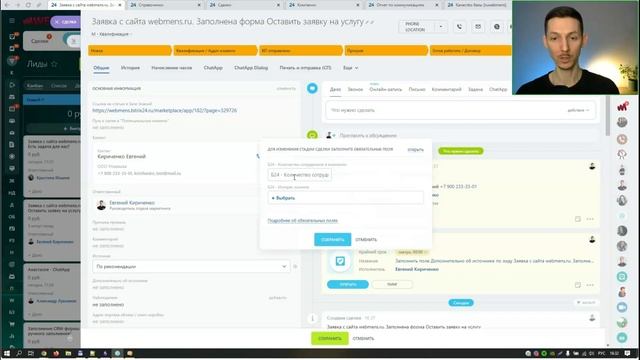Click the teal video camera icon in right panel
640x360 pixels.
(x=622, y=307)
